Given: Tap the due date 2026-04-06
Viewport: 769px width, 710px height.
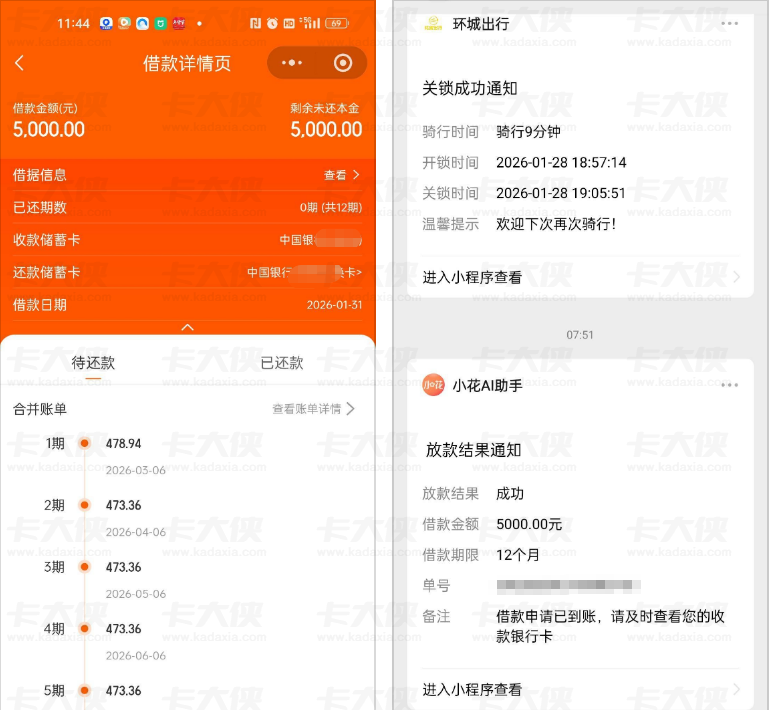Looking at the screenshot, I should pos(136,532).
